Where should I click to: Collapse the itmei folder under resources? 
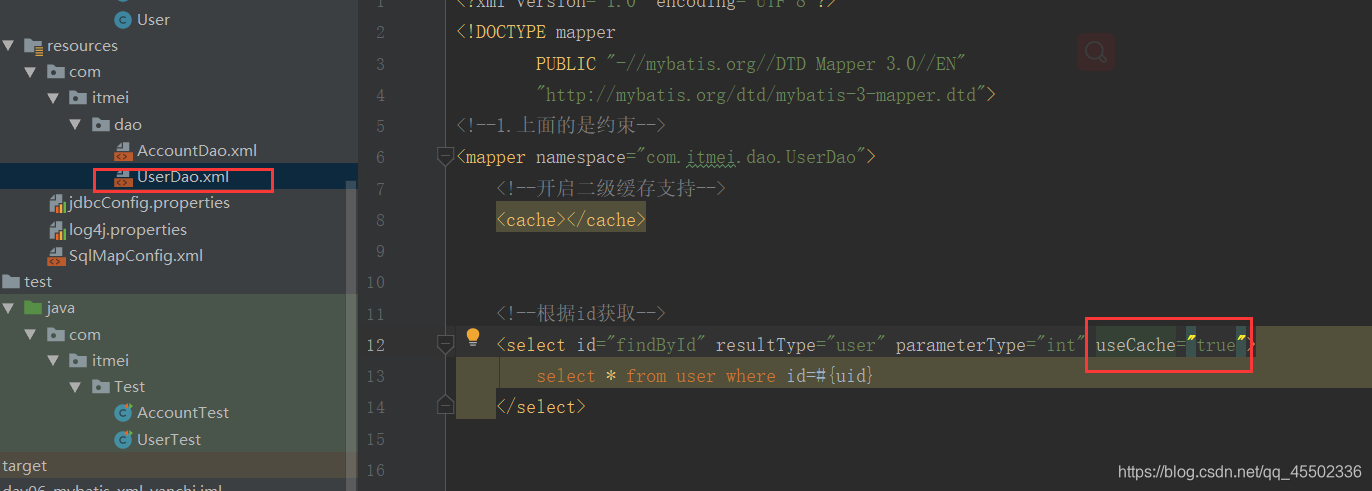coord(53,98)
